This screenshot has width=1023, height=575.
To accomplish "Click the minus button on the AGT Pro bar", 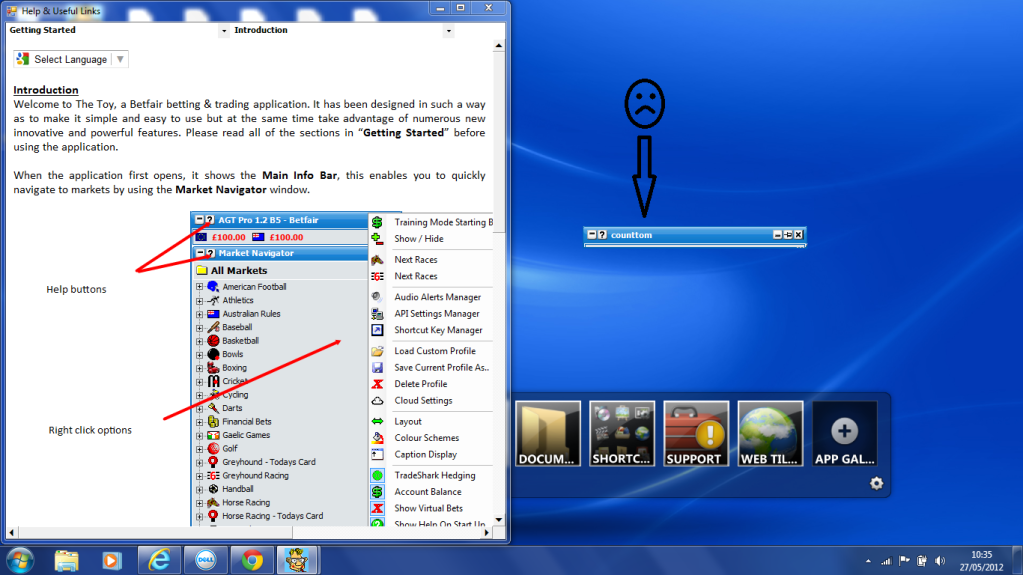I will pyautogui.click(x=200, y=220).
